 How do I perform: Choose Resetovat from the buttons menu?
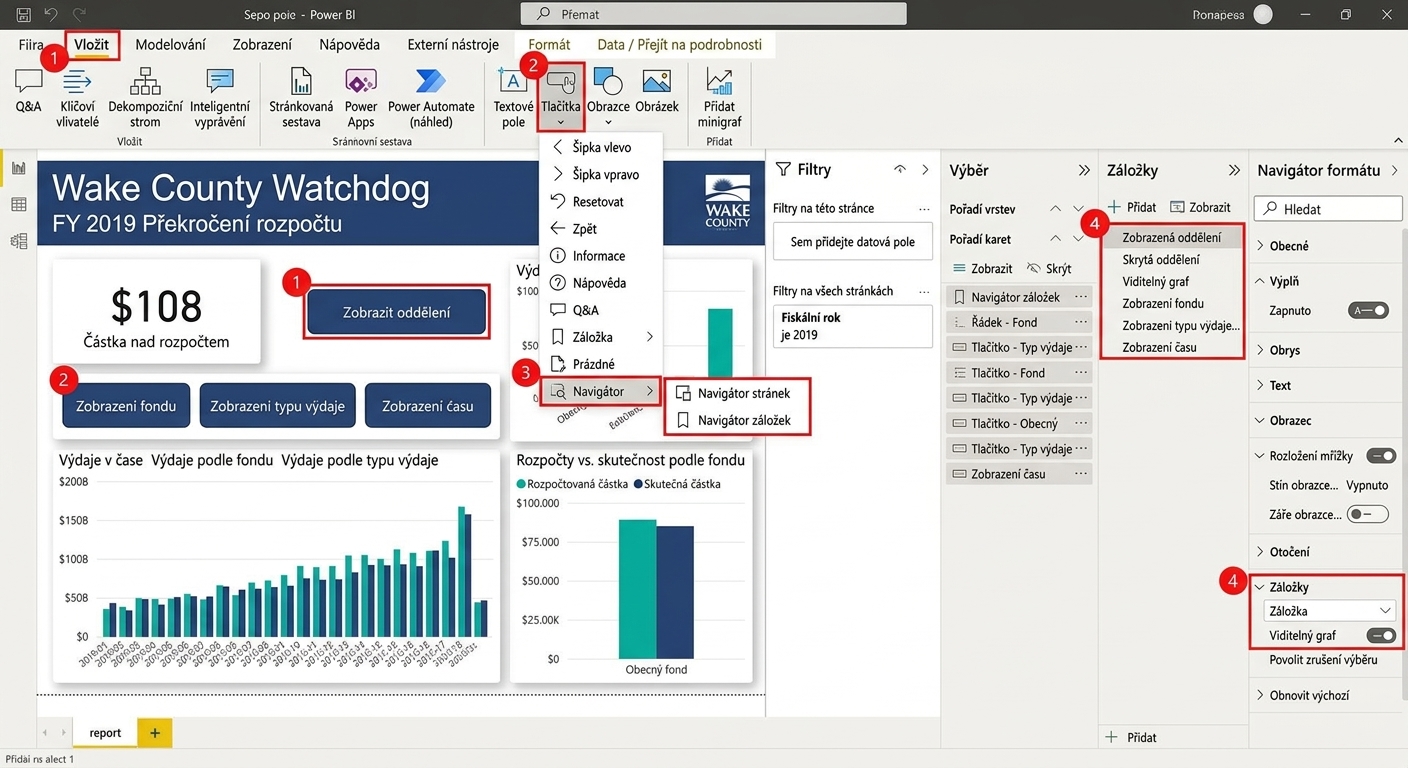601,202
